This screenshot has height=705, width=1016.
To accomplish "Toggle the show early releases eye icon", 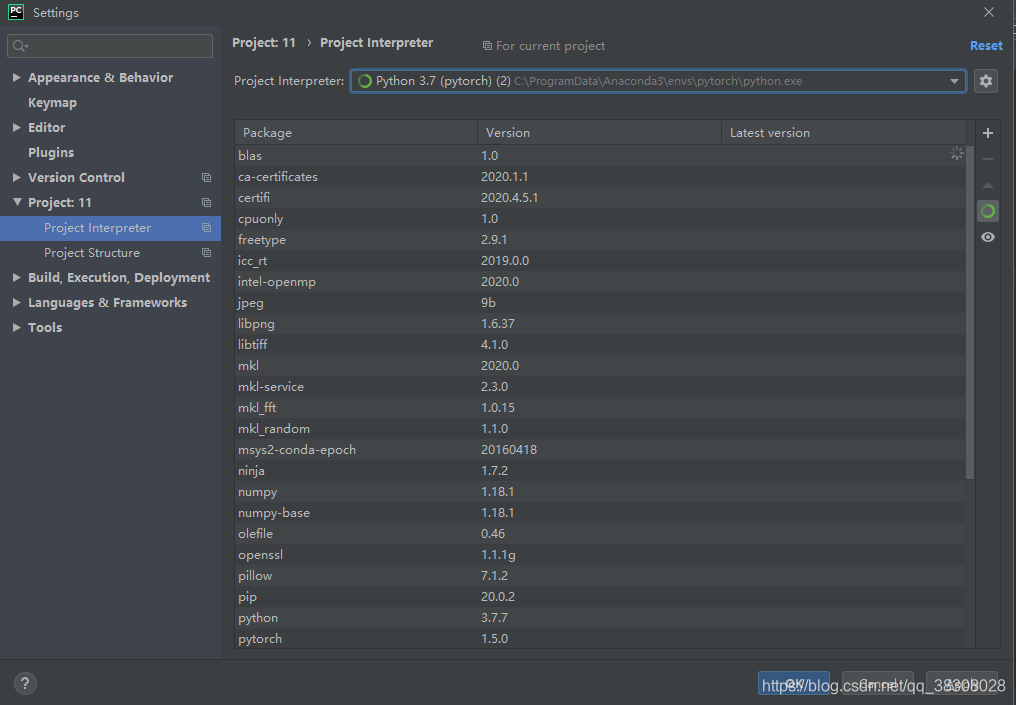I will [987, 237].
